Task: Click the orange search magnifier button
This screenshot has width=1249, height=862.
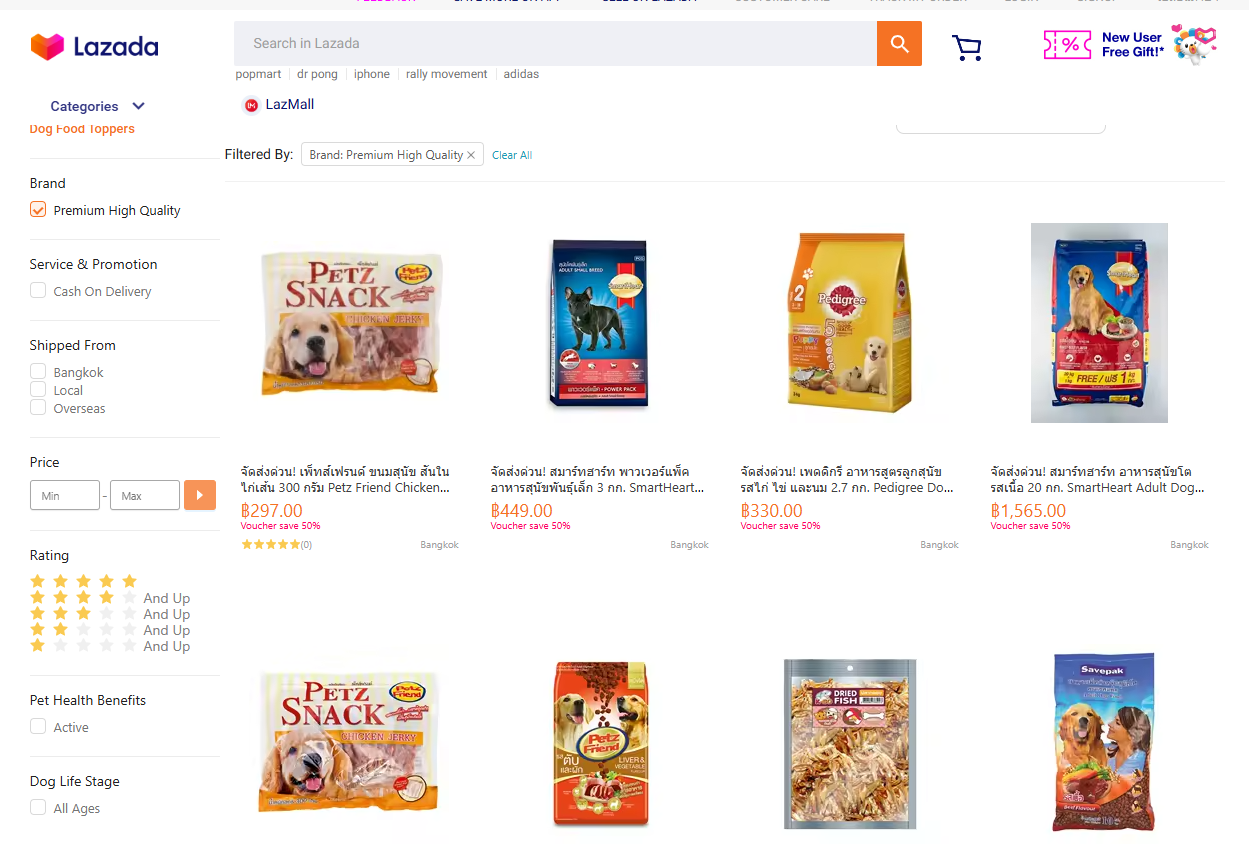Action: pyautogui.click(x=899, y=44)
